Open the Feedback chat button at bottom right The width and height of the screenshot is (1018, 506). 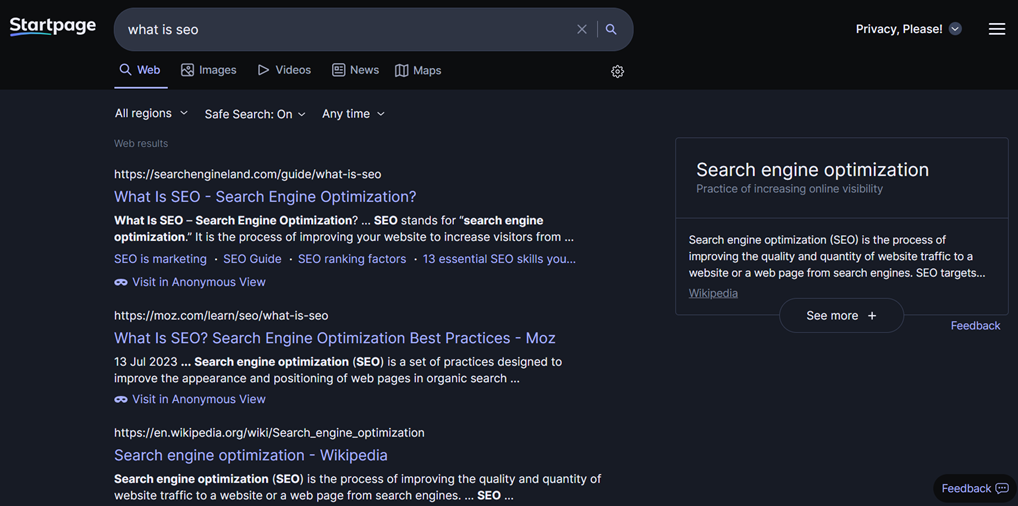pyautogui.click(x=975, y=488)
